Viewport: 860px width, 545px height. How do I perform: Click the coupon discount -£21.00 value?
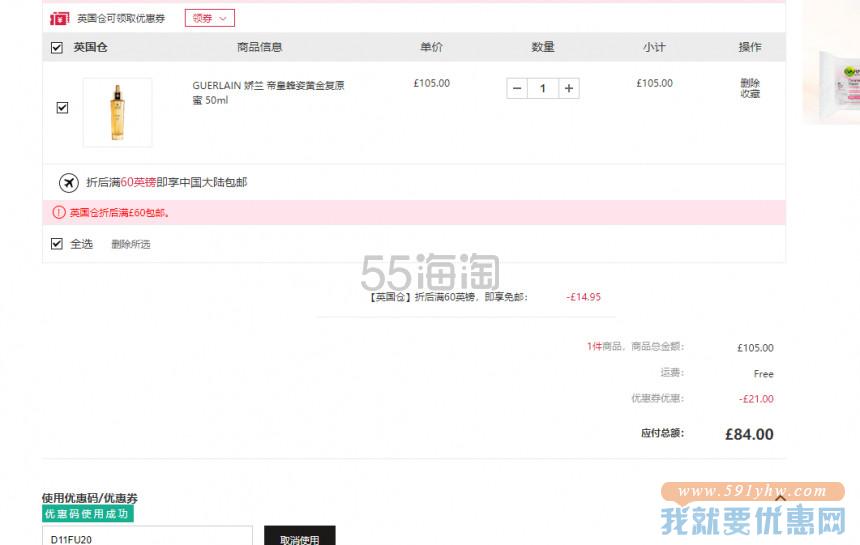[756, 399]
